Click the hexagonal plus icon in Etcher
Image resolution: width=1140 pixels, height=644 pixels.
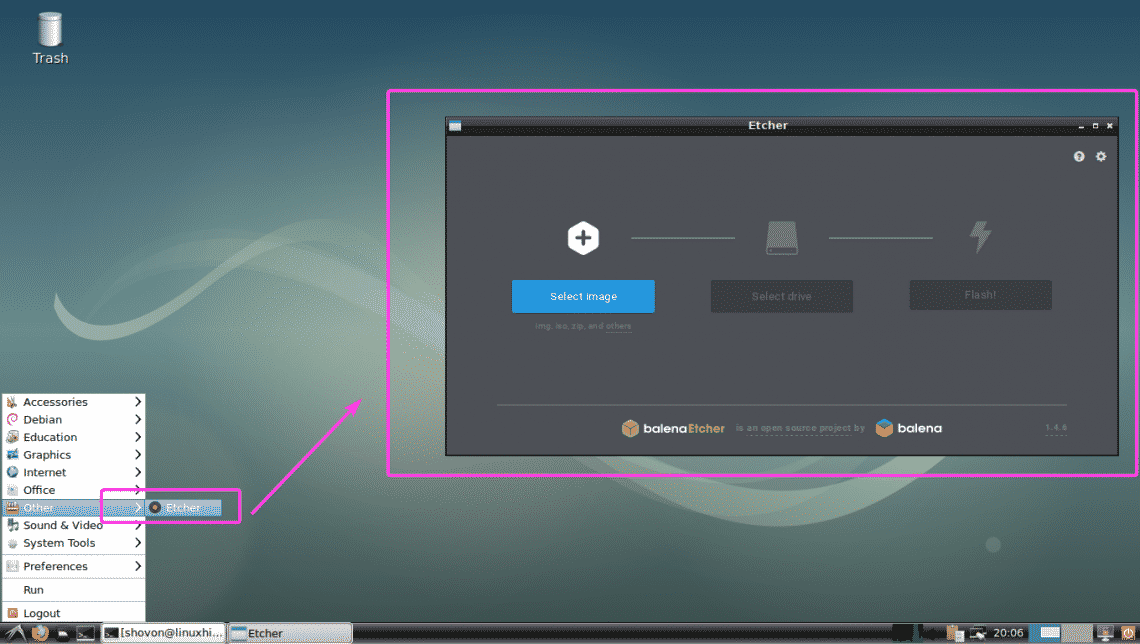click(x=583, y=238)
